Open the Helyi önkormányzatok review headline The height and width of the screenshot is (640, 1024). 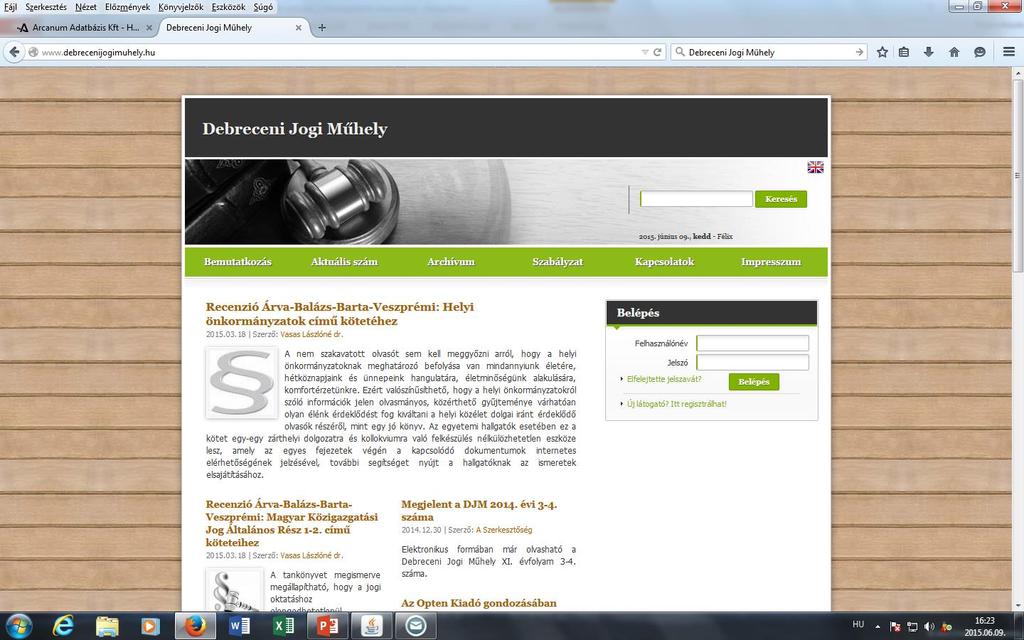click(x=340, y=313)
